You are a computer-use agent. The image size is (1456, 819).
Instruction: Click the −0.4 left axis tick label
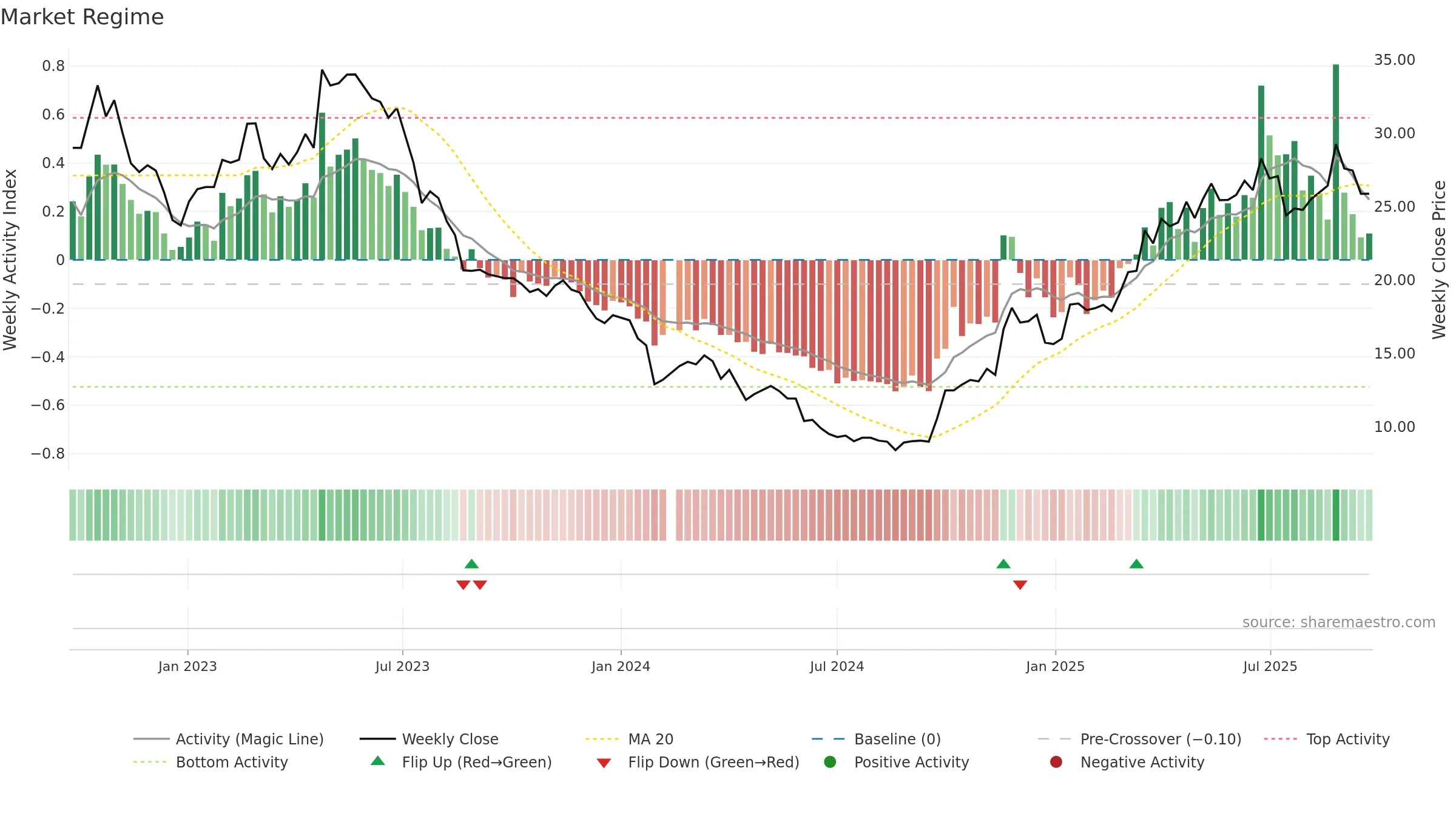pos(48,357)
